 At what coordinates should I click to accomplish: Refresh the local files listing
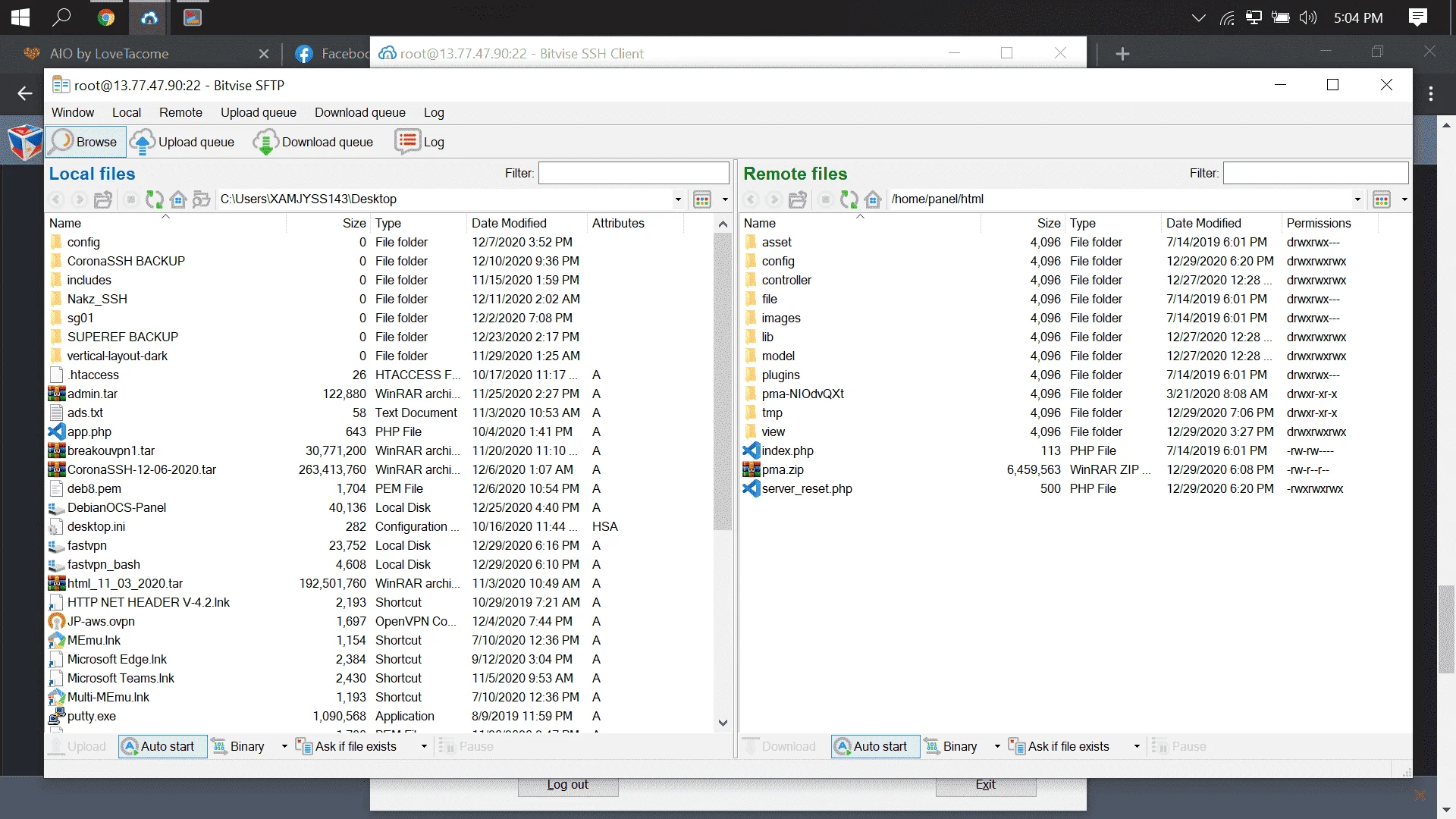(155, 199)
